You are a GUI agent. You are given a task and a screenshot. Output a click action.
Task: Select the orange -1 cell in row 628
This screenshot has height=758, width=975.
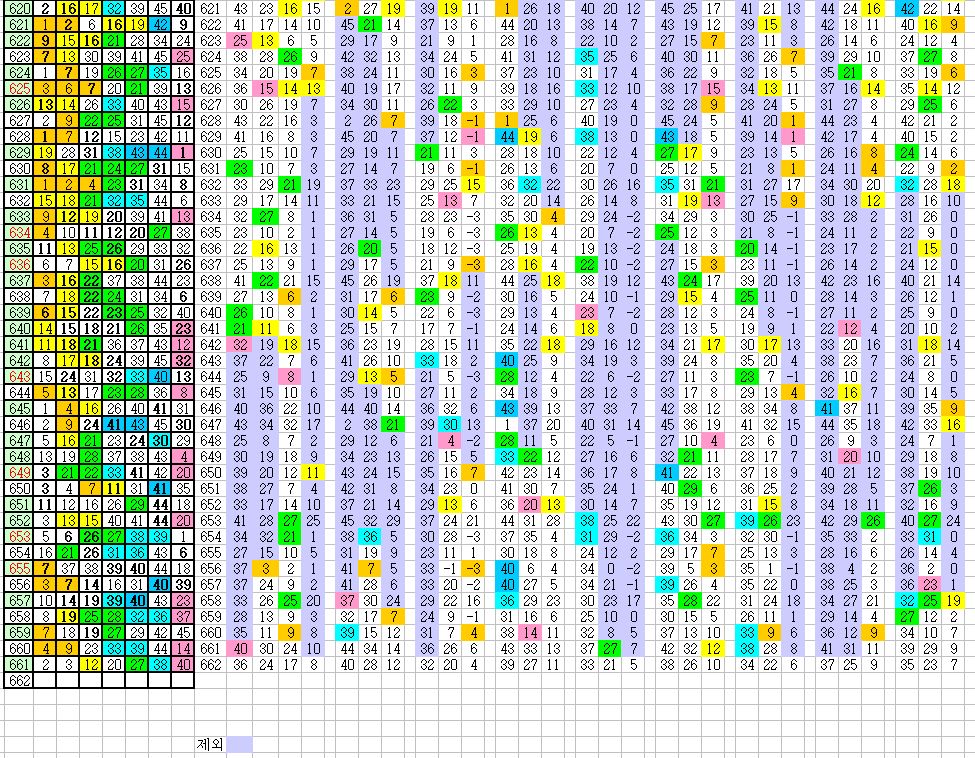tap(473, 121)
